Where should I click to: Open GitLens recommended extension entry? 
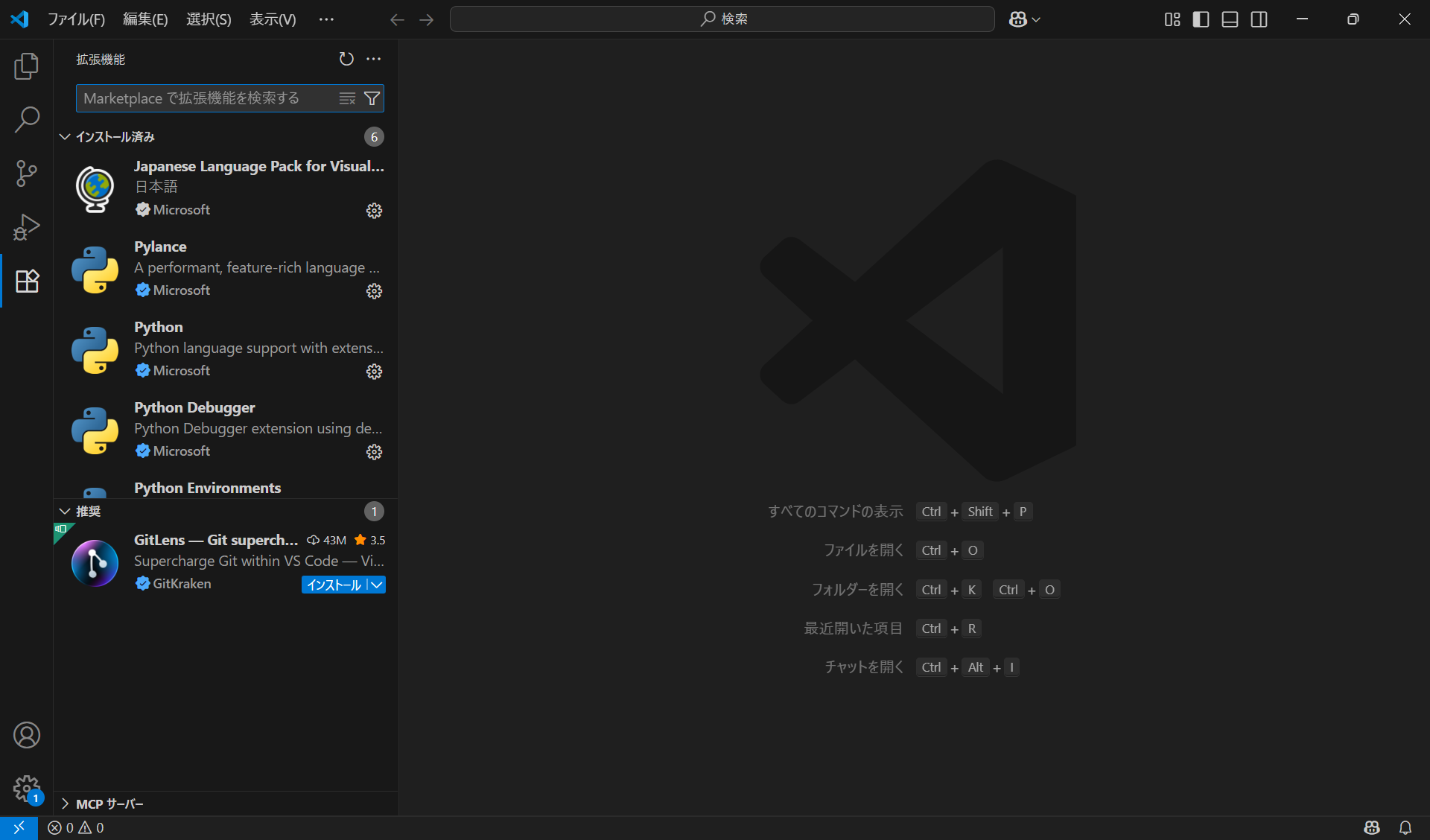pyautogui.click(x=226, y=563)
